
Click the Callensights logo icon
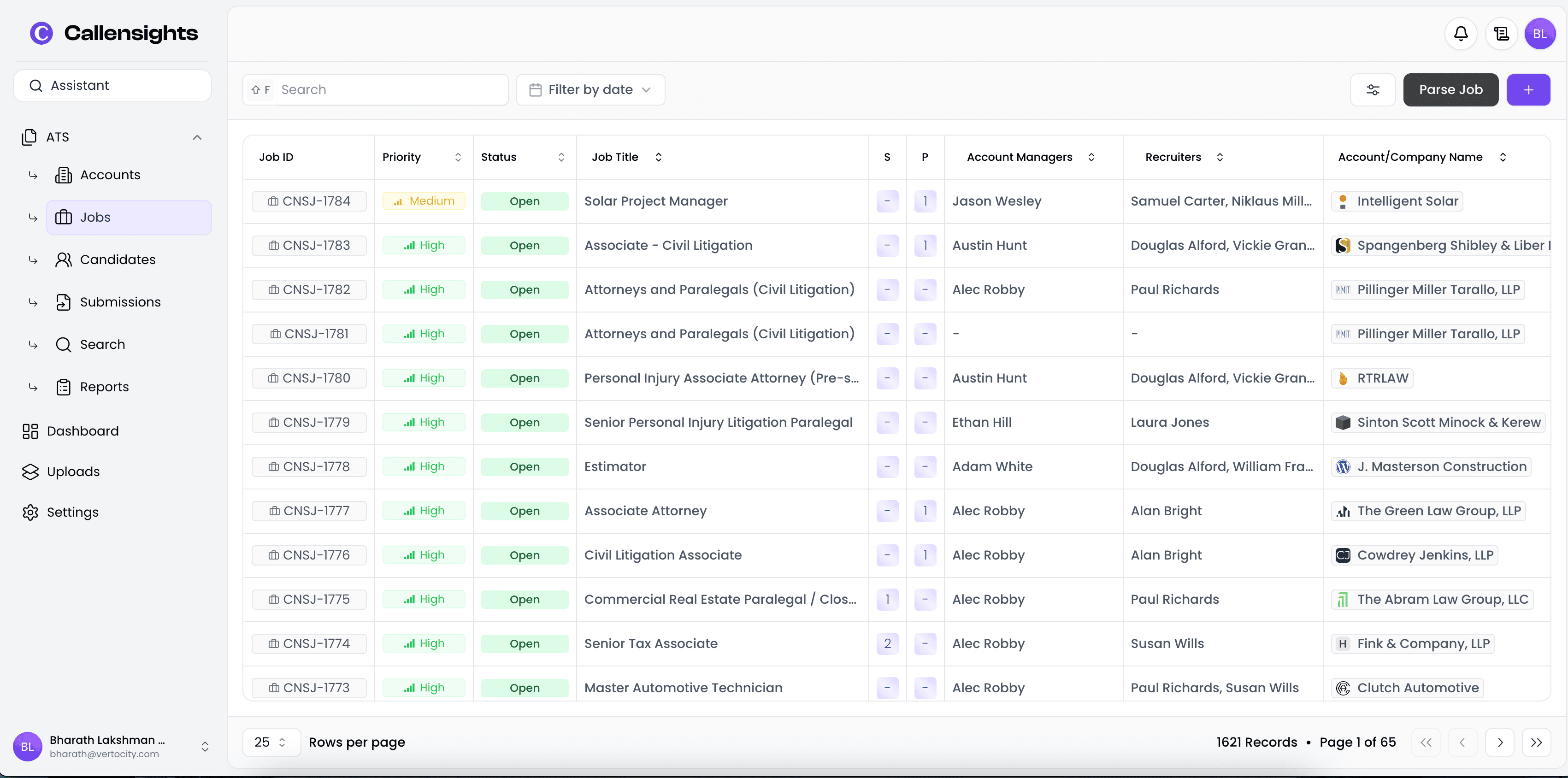(41, 33)
